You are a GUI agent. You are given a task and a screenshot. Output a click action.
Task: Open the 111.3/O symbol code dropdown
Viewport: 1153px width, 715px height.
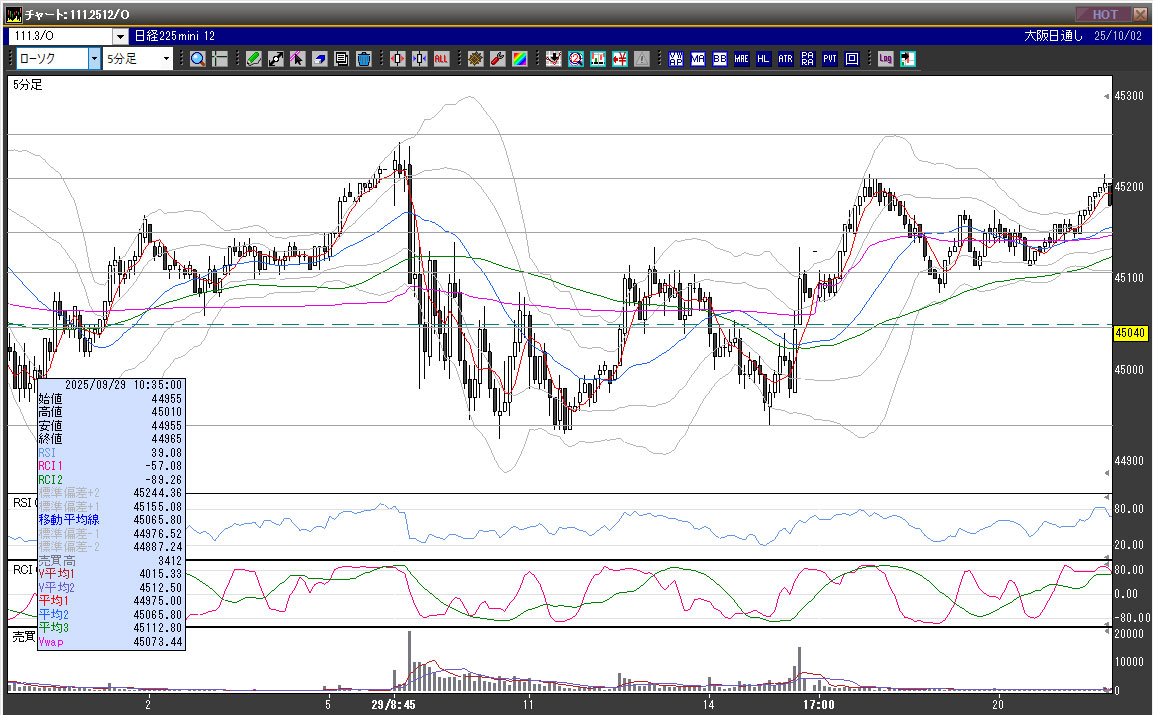(x=119, y=37)
